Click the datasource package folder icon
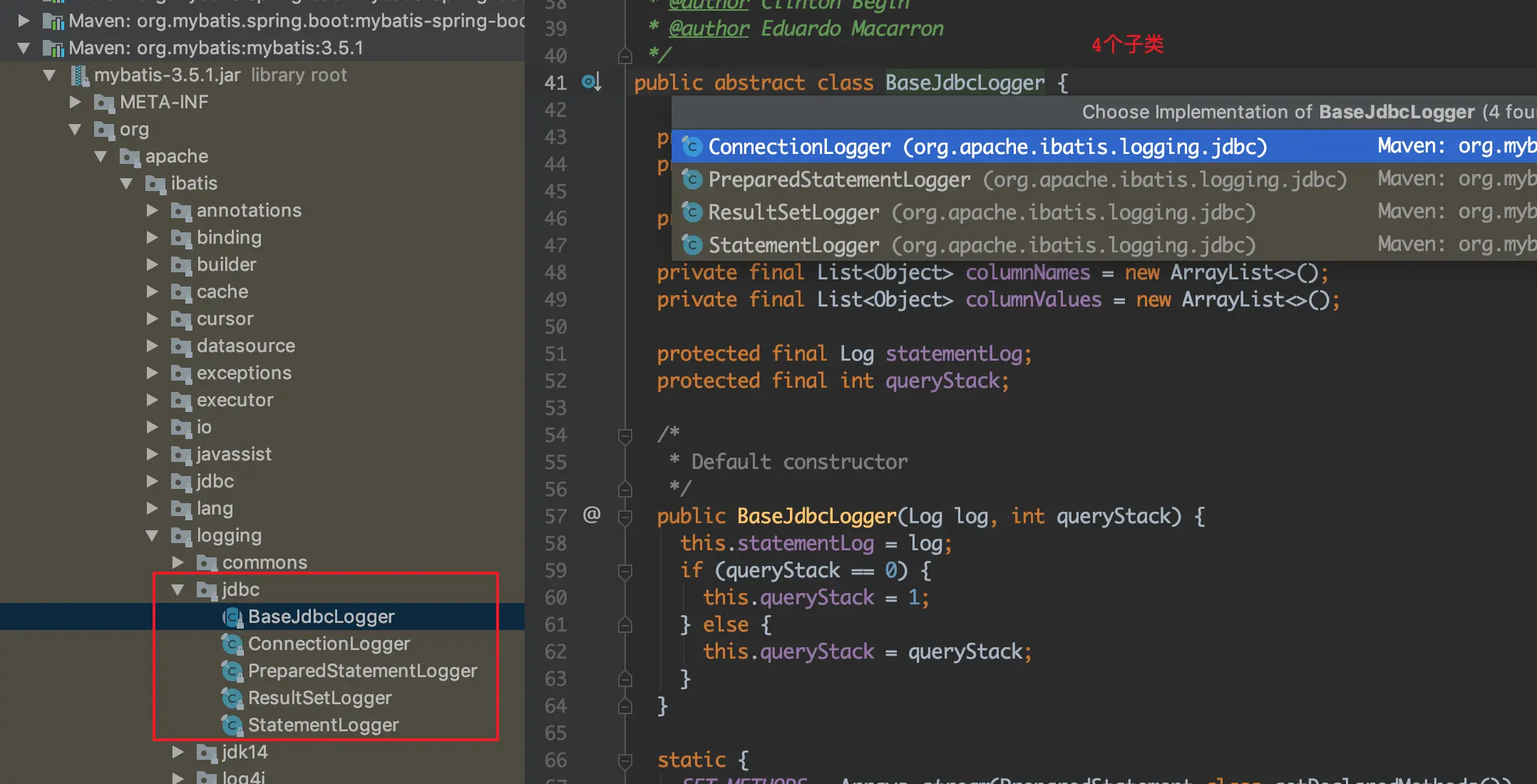Image resolution: width=1537 pixels, height=784 pixels. 181,346
